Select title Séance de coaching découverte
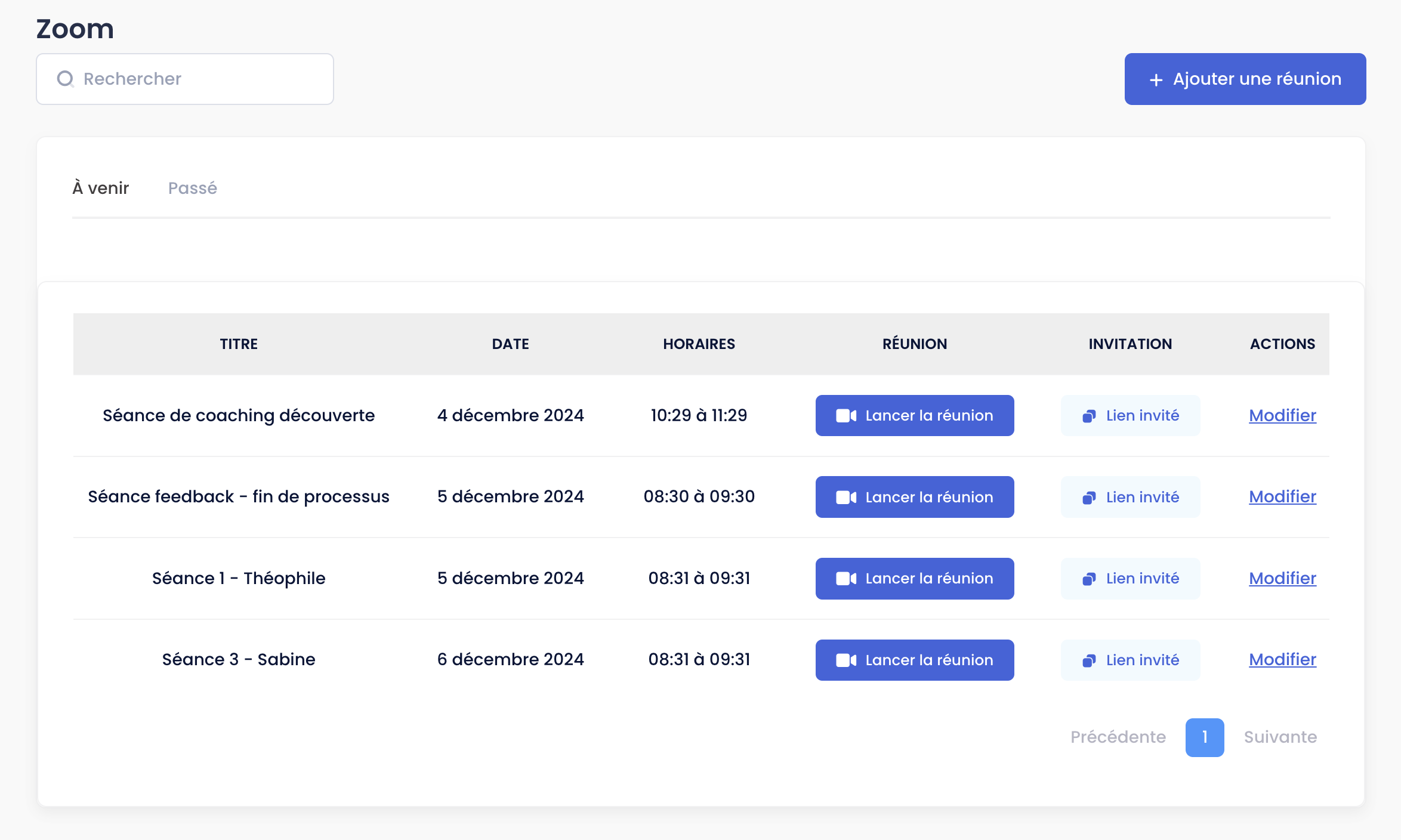Image resolution: width=1401 pixels, height=840 pixels. (x=239, y=415)
